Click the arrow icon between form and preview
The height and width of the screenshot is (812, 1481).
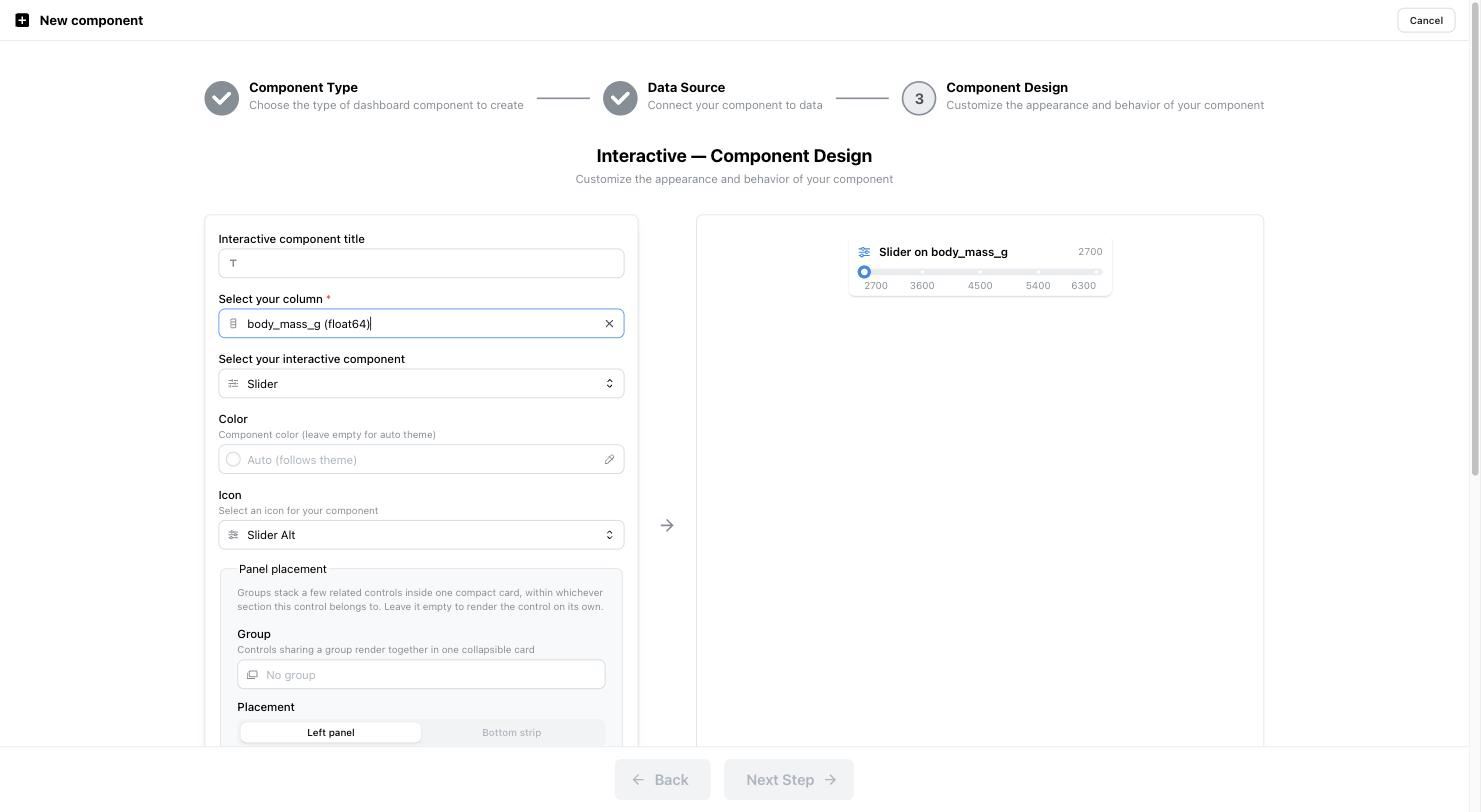pos(667,525)
